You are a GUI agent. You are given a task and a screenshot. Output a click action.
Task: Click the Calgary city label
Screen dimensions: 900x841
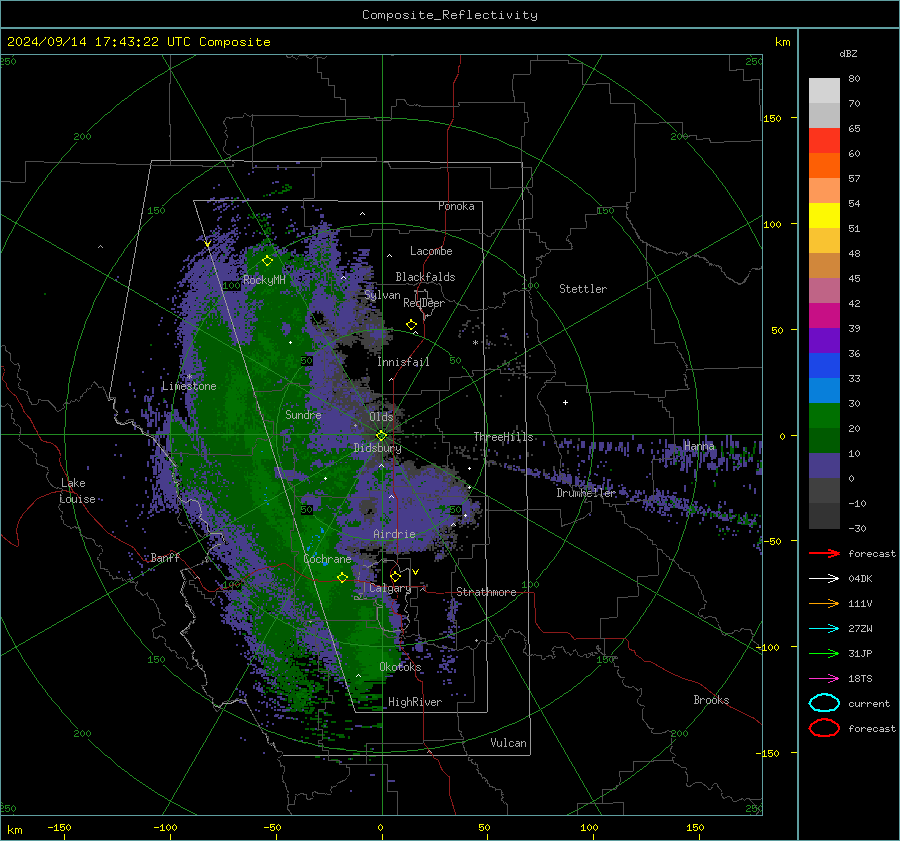pos(390,588)
